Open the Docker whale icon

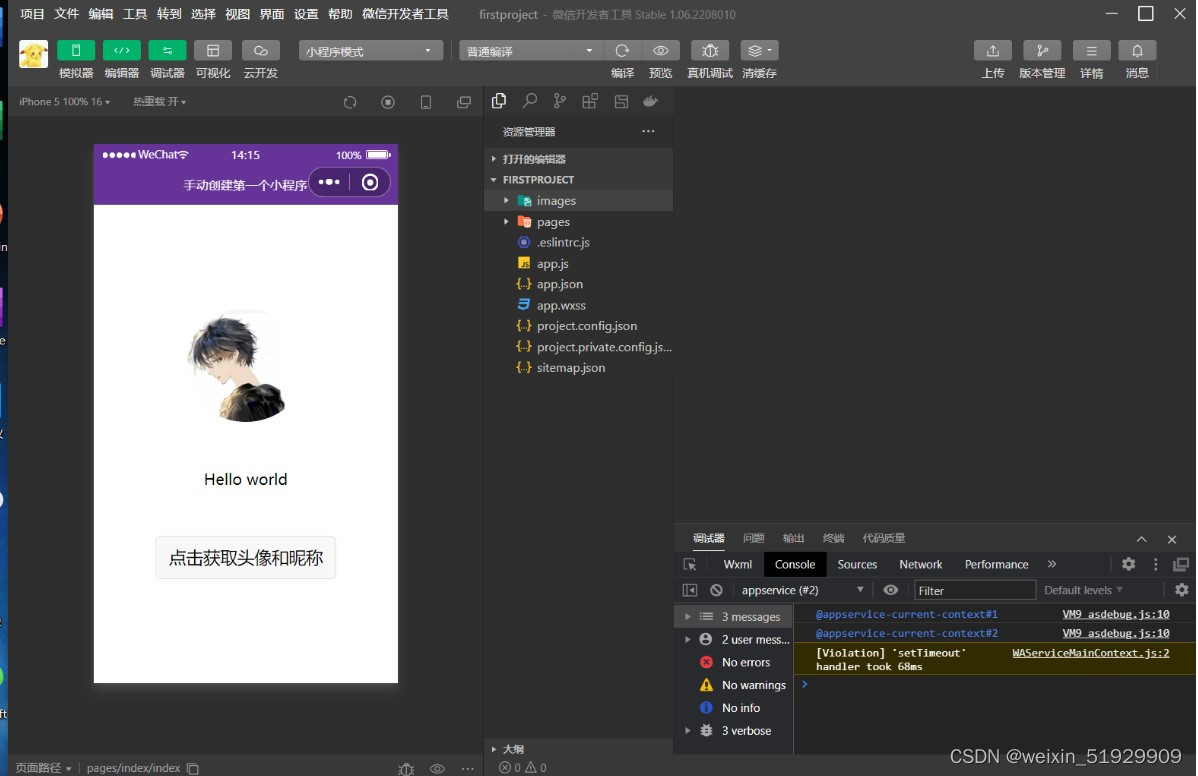[x=651, y=101]
